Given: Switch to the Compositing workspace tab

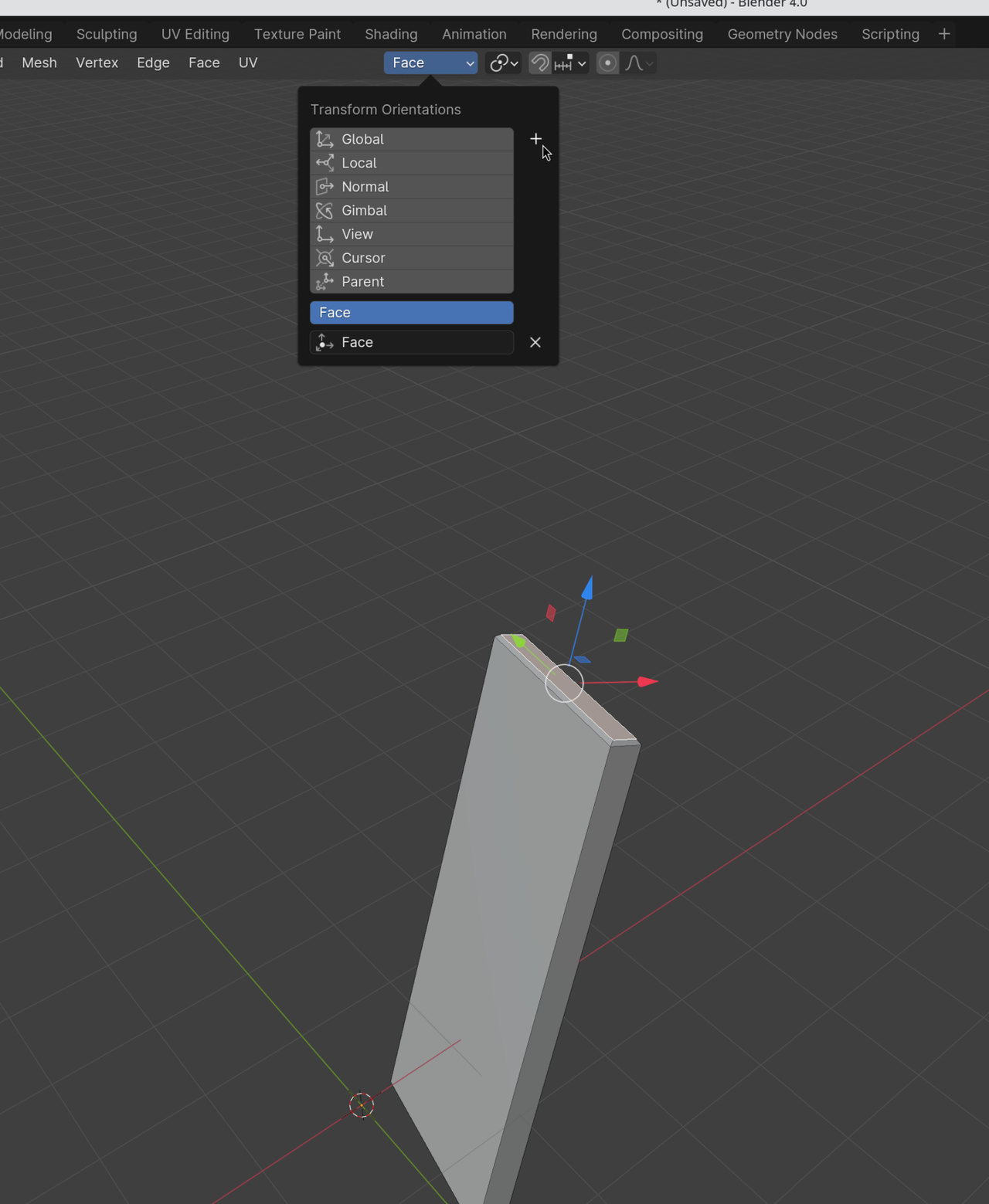Looking at the screenshot, I should [662, 34].
